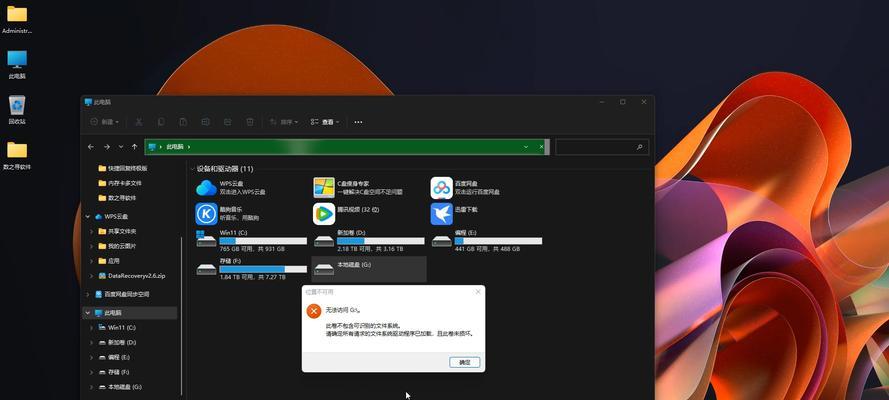
Task: Open the WPS云盘 cloud drive icon
Action: (206, 188)
